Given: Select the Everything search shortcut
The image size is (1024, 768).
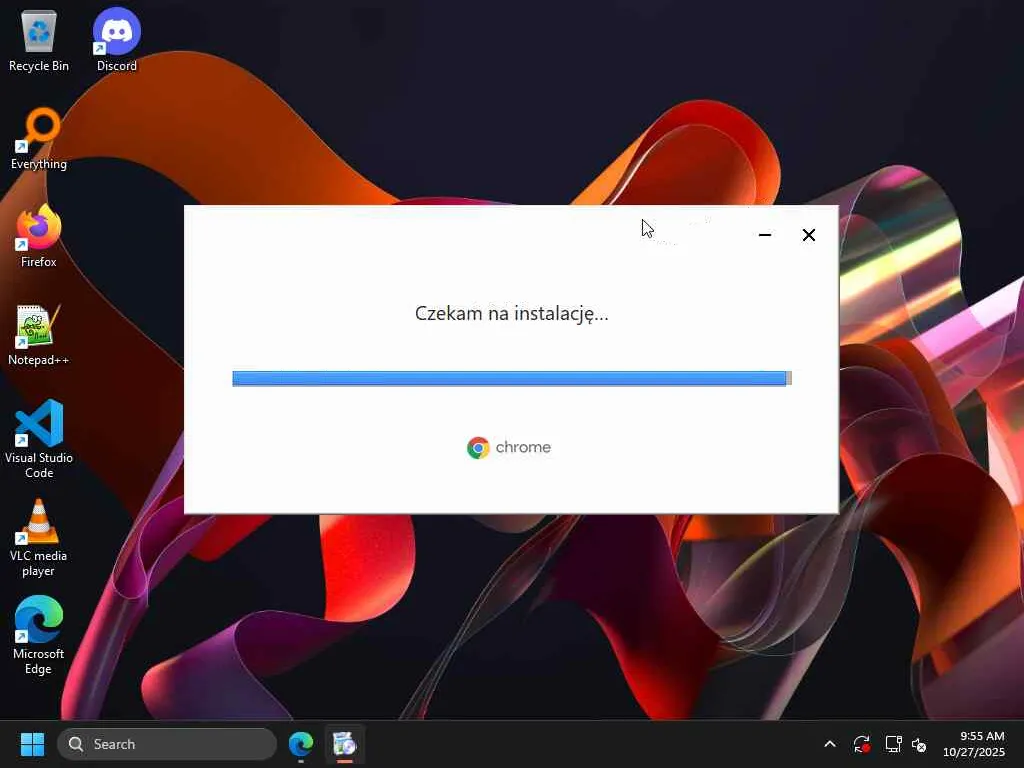Looking at the screenshot, I should point(39,139).
